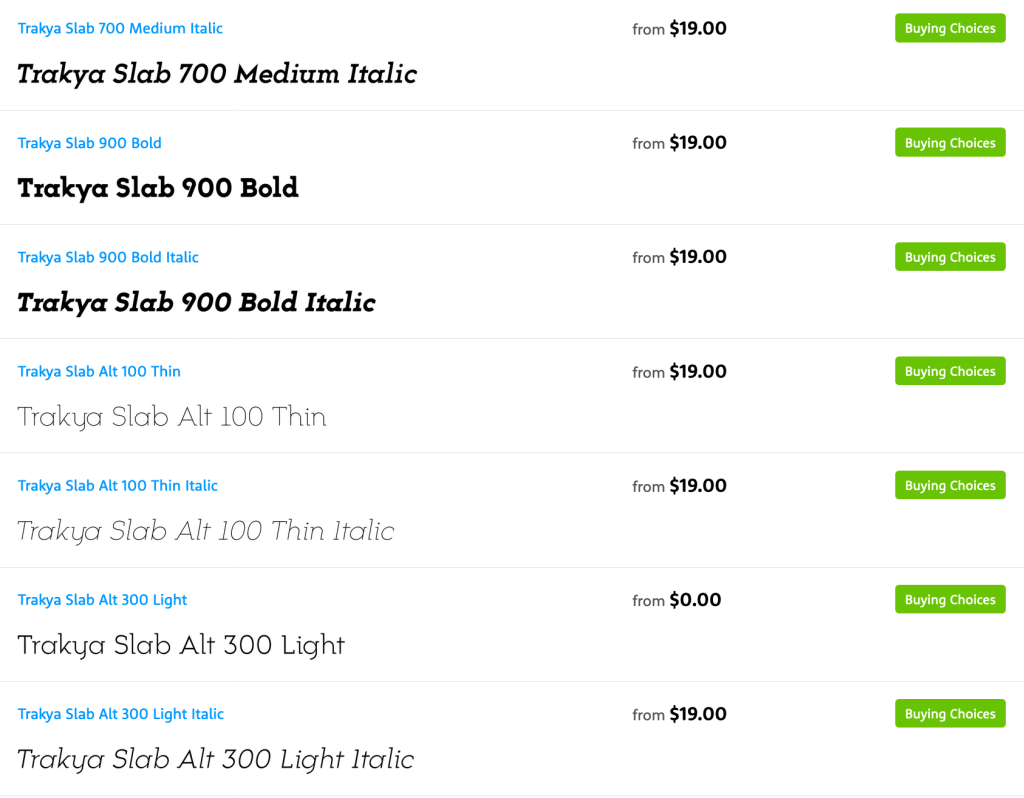1024x798 pixels.
Task: Click Buying Choices for Slab Alt 100 Thin Italic
Action: (x=949, y=486)
